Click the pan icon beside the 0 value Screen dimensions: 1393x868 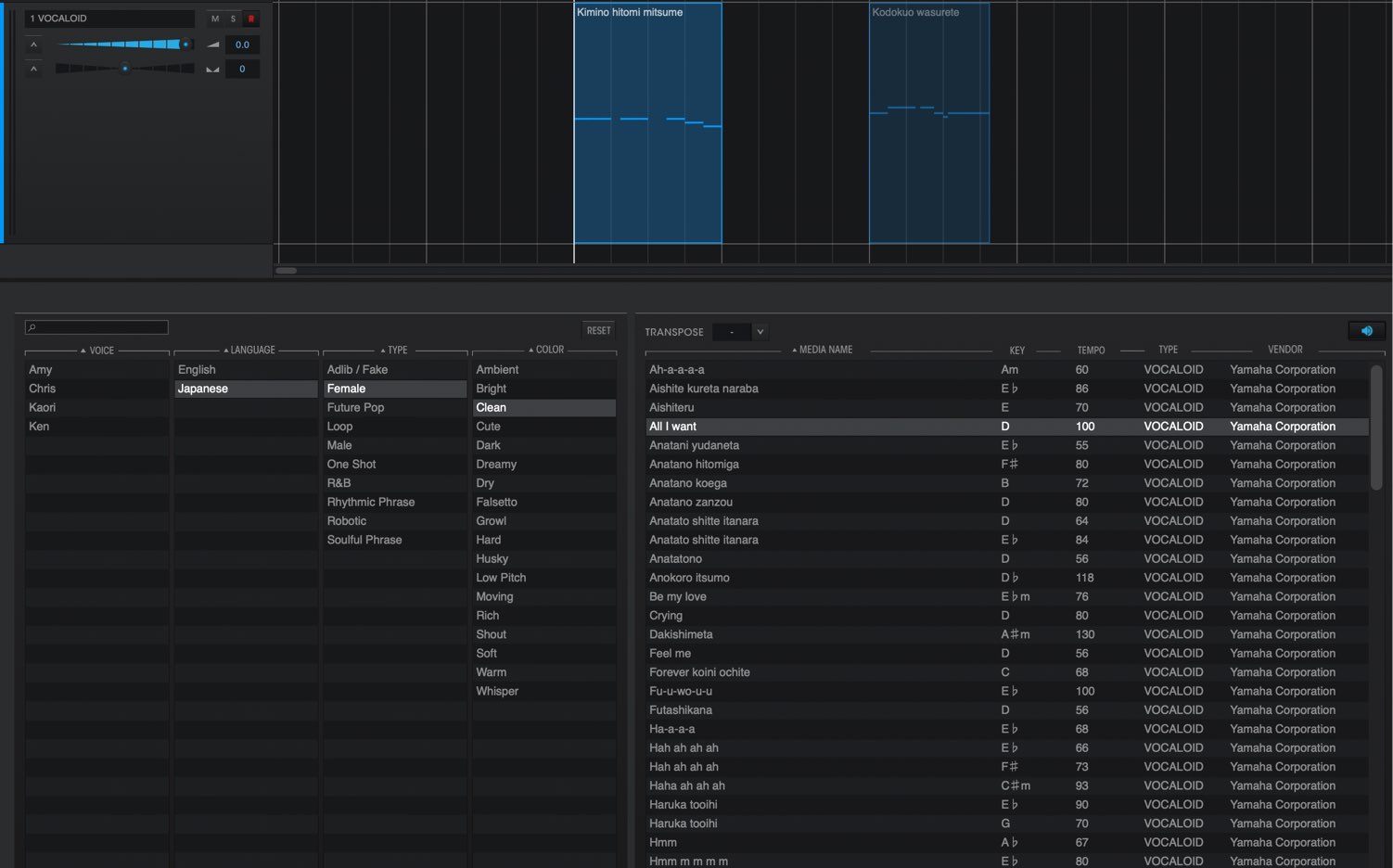213,69
